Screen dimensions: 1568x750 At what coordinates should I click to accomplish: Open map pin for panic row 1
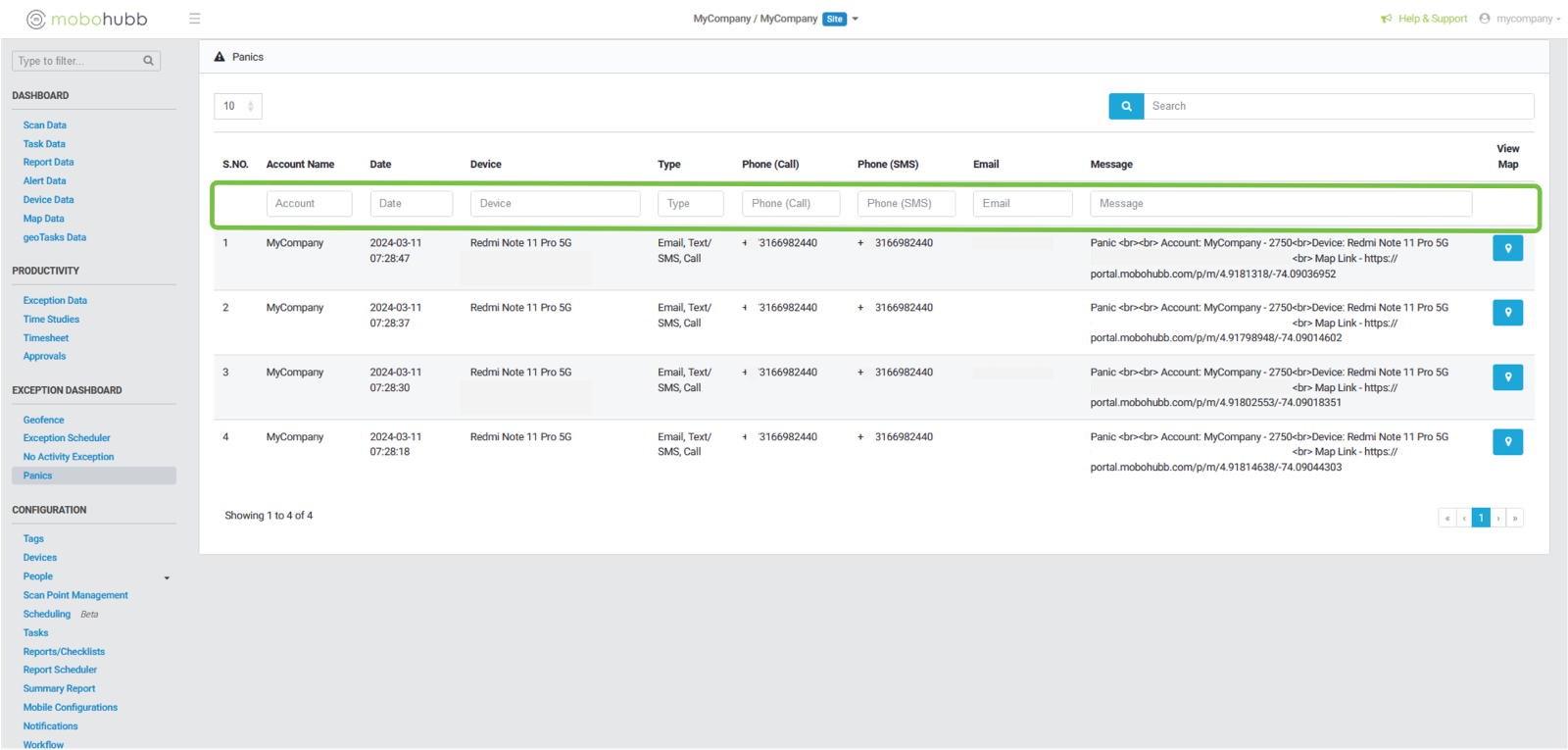[1507, 248]
